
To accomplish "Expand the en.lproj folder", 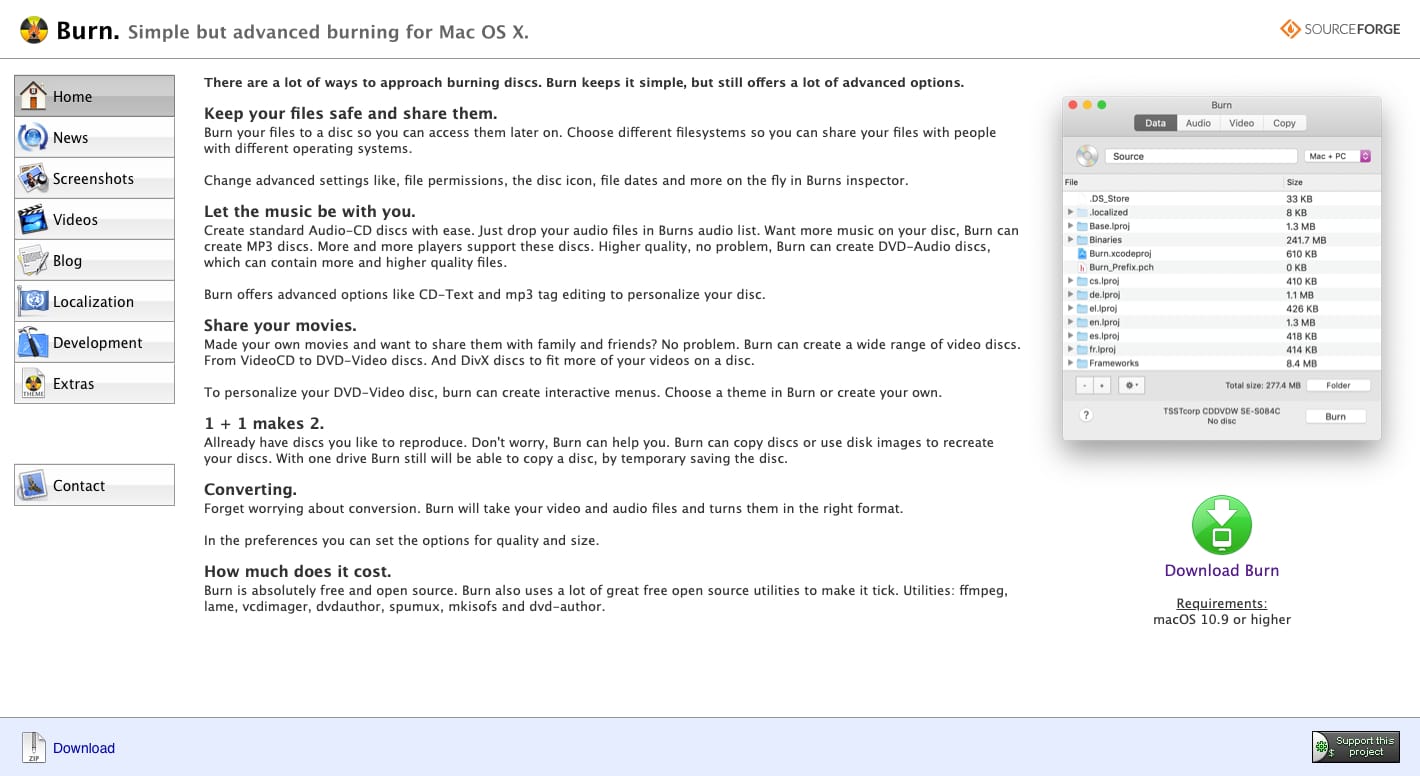I will coord(1070,322).
